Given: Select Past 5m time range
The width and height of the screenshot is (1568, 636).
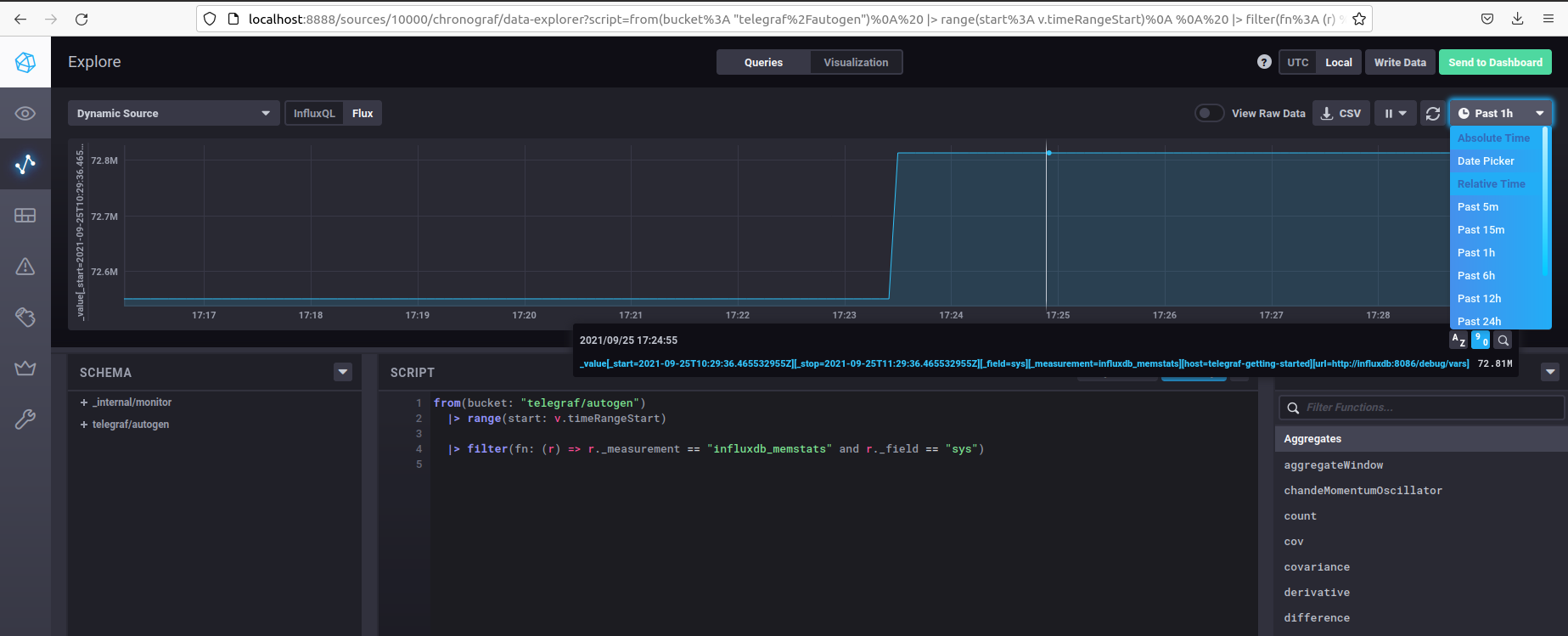Looking at the screenshot, I should click(x=1496, y=207).
